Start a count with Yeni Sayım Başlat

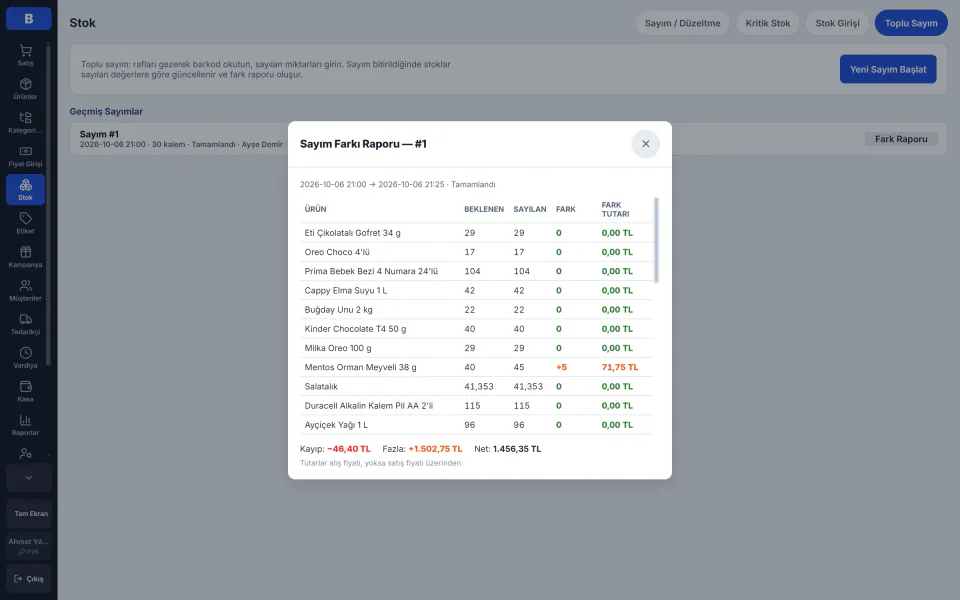point(888,69)
